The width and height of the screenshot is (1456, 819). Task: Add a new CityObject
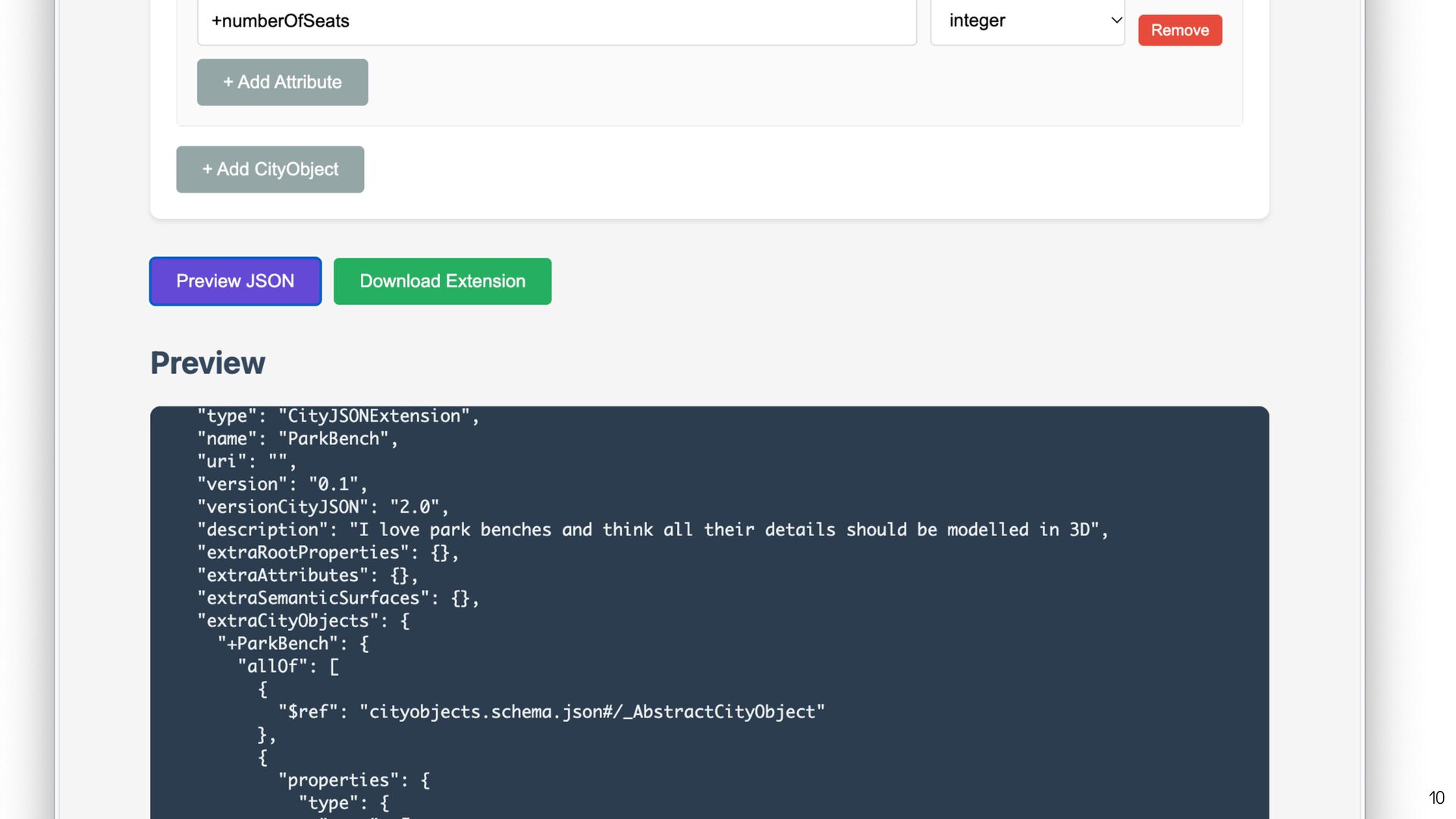point(270,169)
